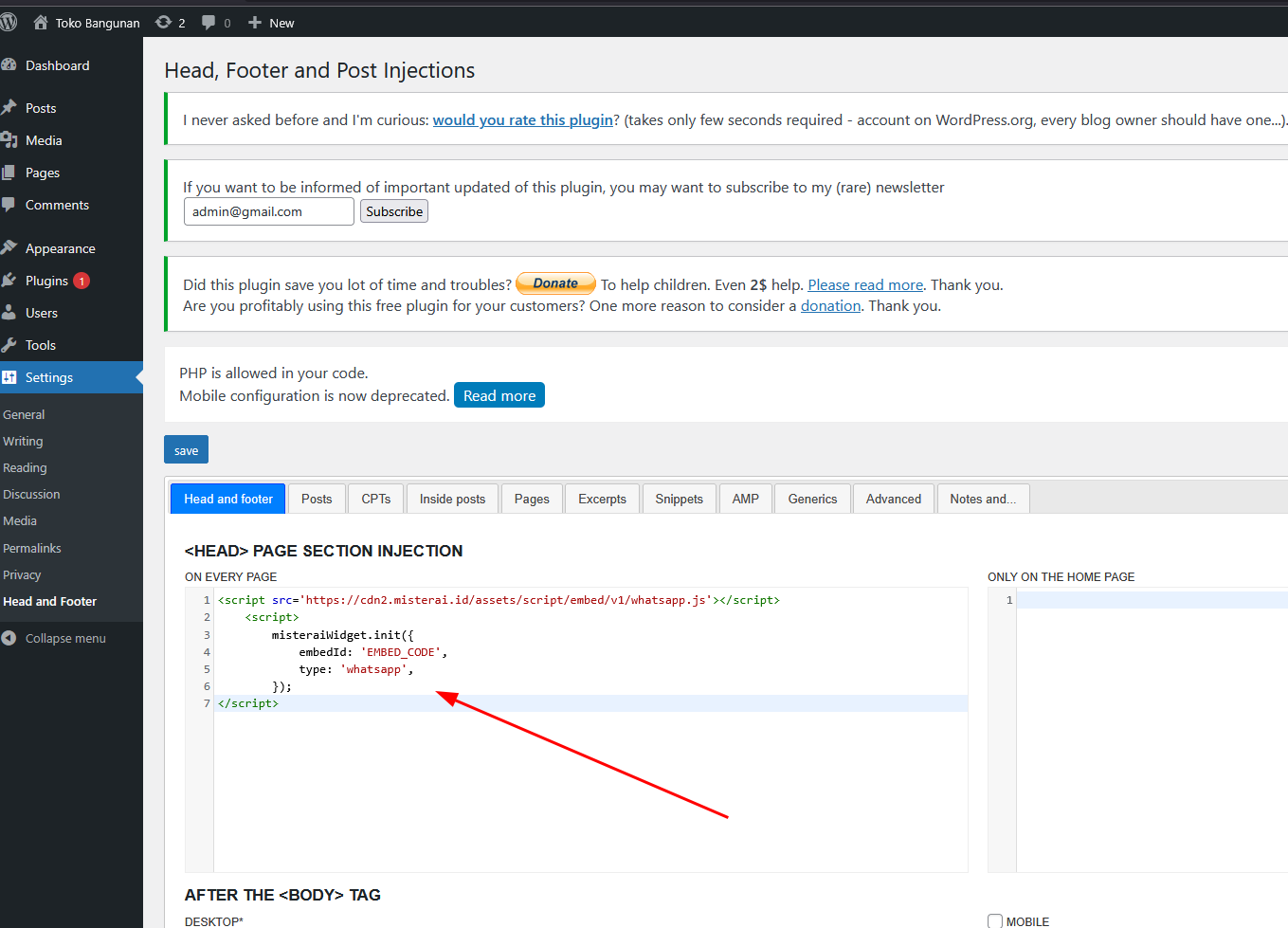
Task: Select the Inside posts tab
Action: point(452,499)
